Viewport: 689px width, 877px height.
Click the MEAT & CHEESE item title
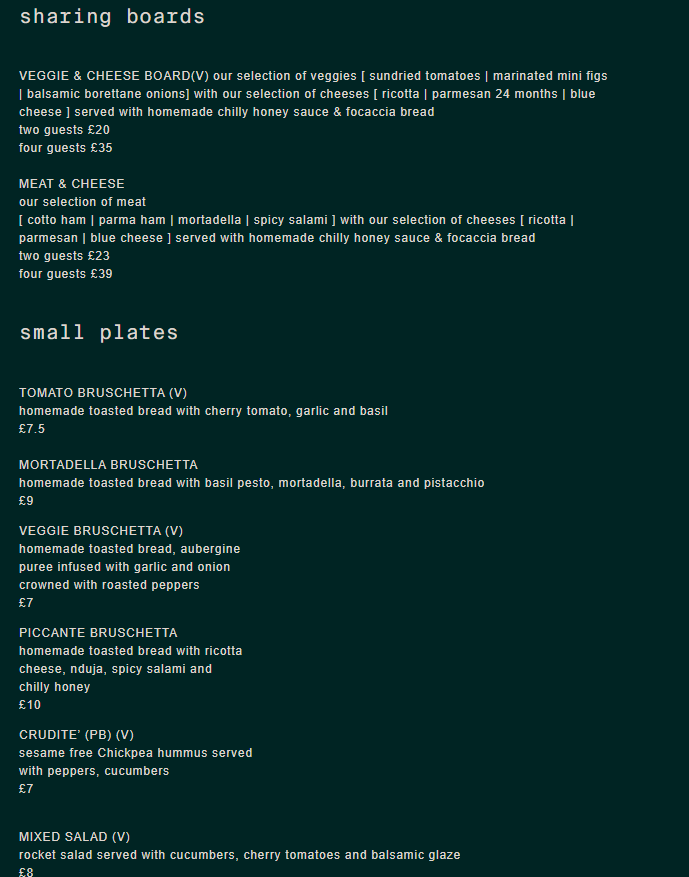tap(72, 184)
